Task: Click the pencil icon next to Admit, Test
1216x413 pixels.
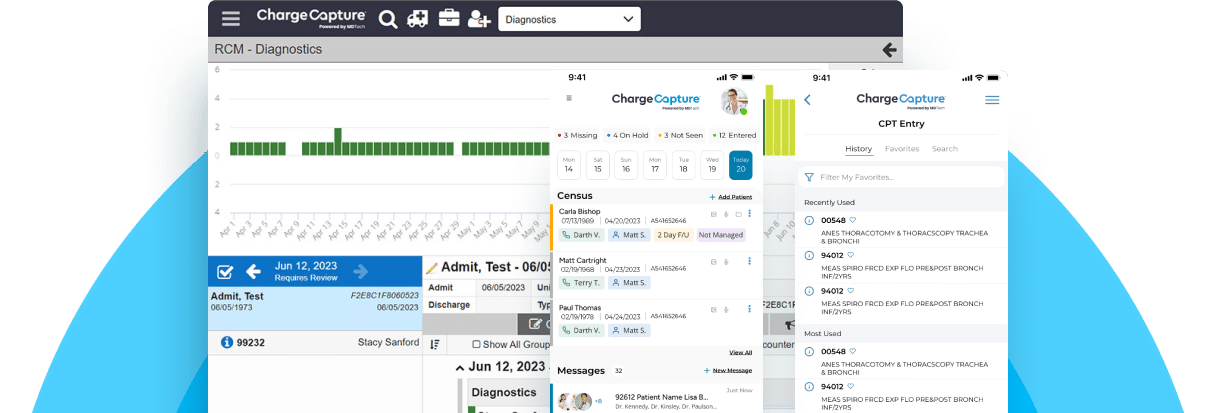Action: (x=432, y=268)
